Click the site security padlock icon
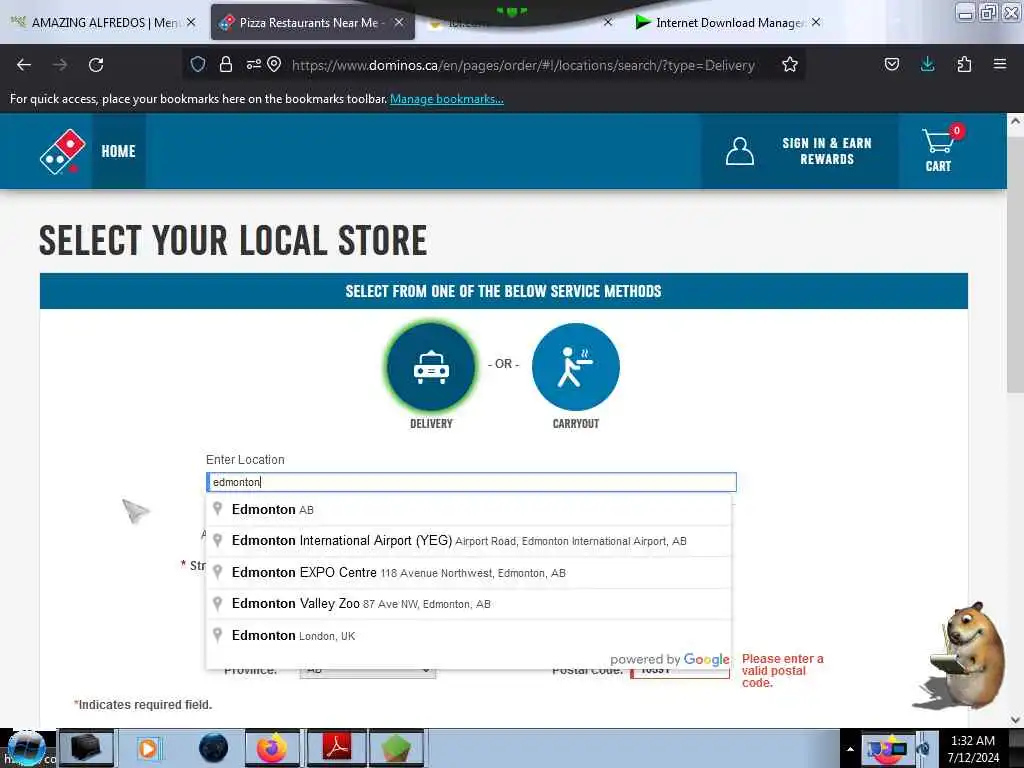 coord(226,64)
